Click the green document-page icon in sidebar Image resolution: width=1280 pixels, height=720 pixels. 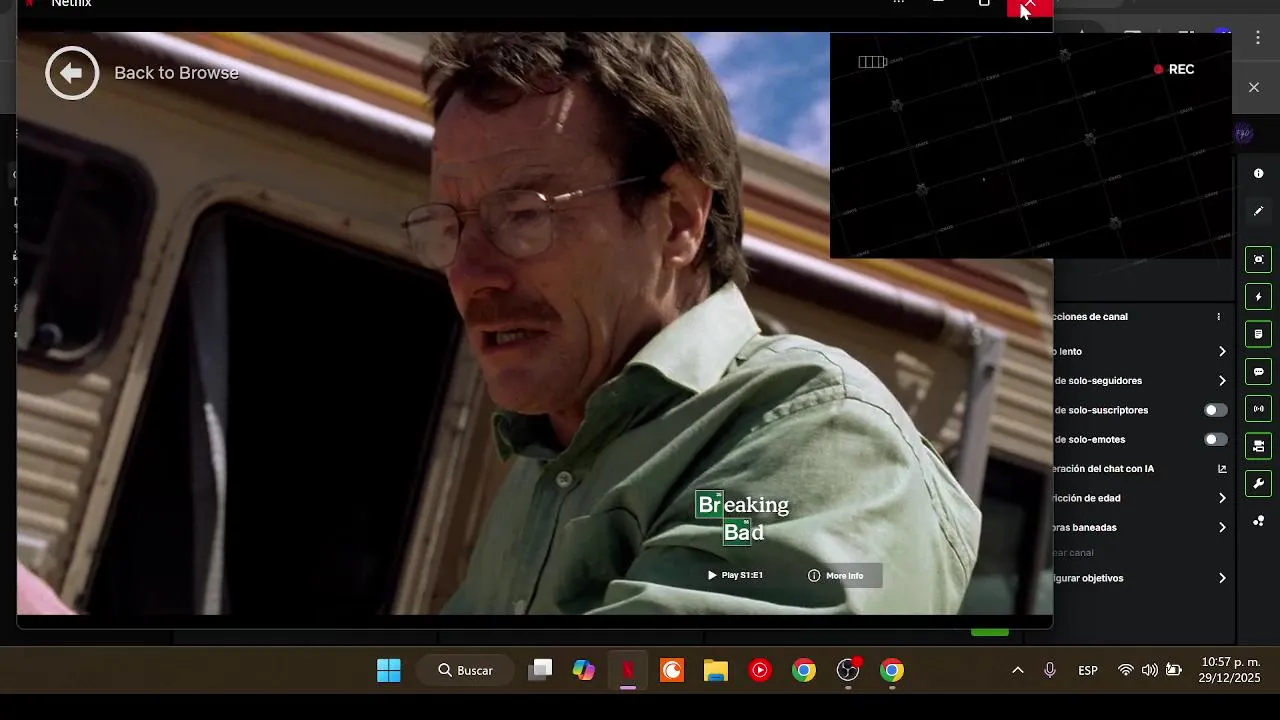coord(1258,334)
